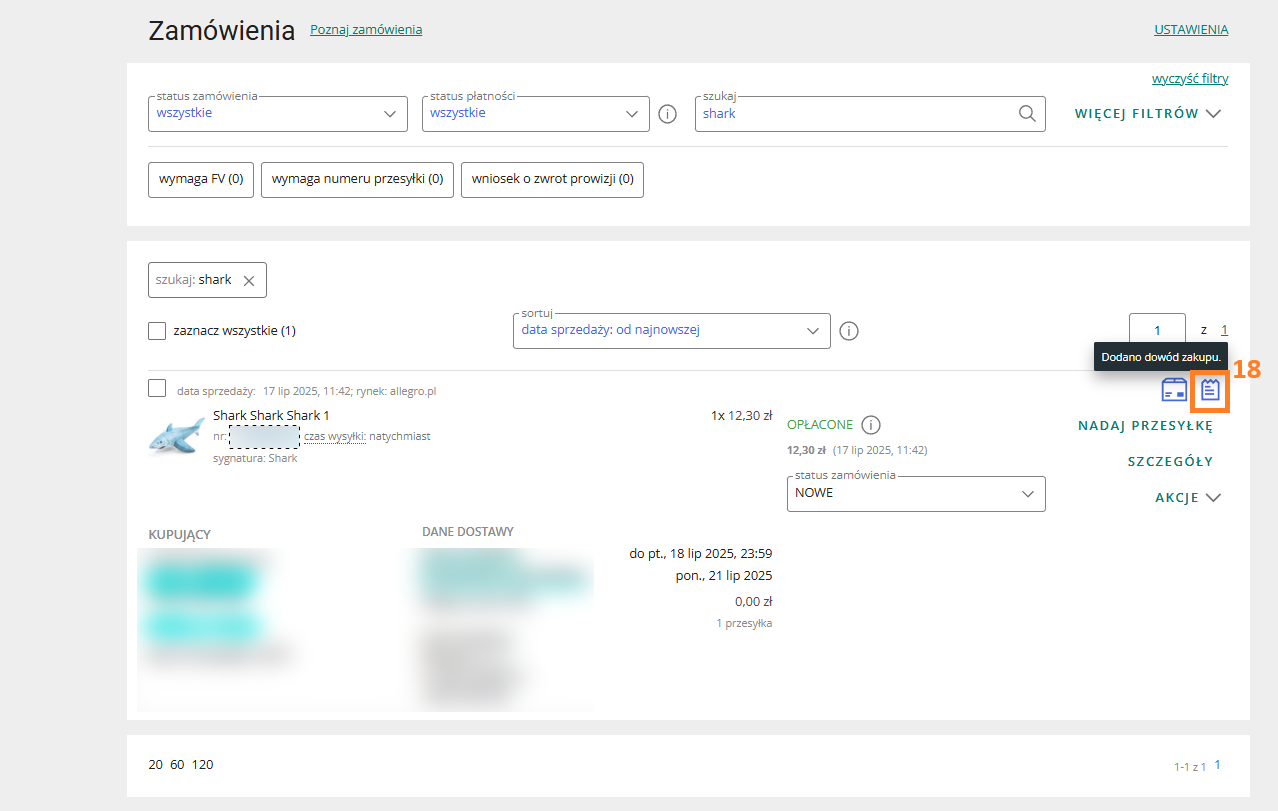Click the page number input field
This screenshot has height=811, width=1278.
point(1157,331)
